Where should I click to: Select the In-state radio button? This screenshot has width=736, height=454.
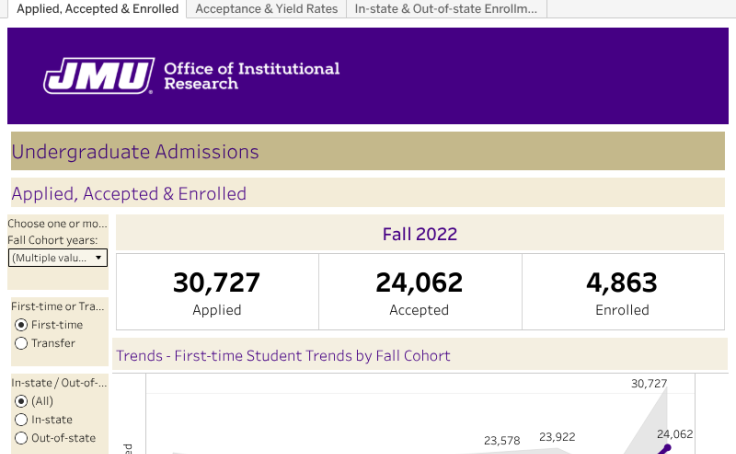pos(21,420)
